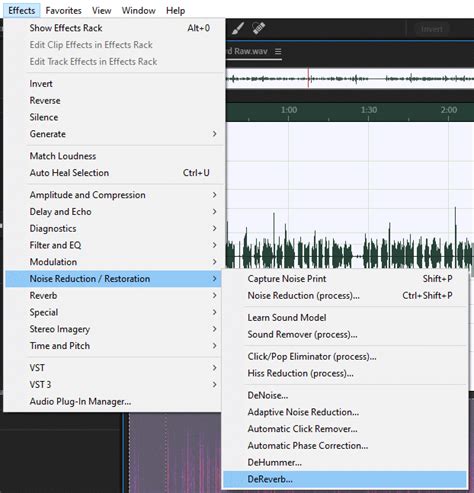
Task: Select the Paintbrush Selection tool icon
Action: (x=238, y=28)
